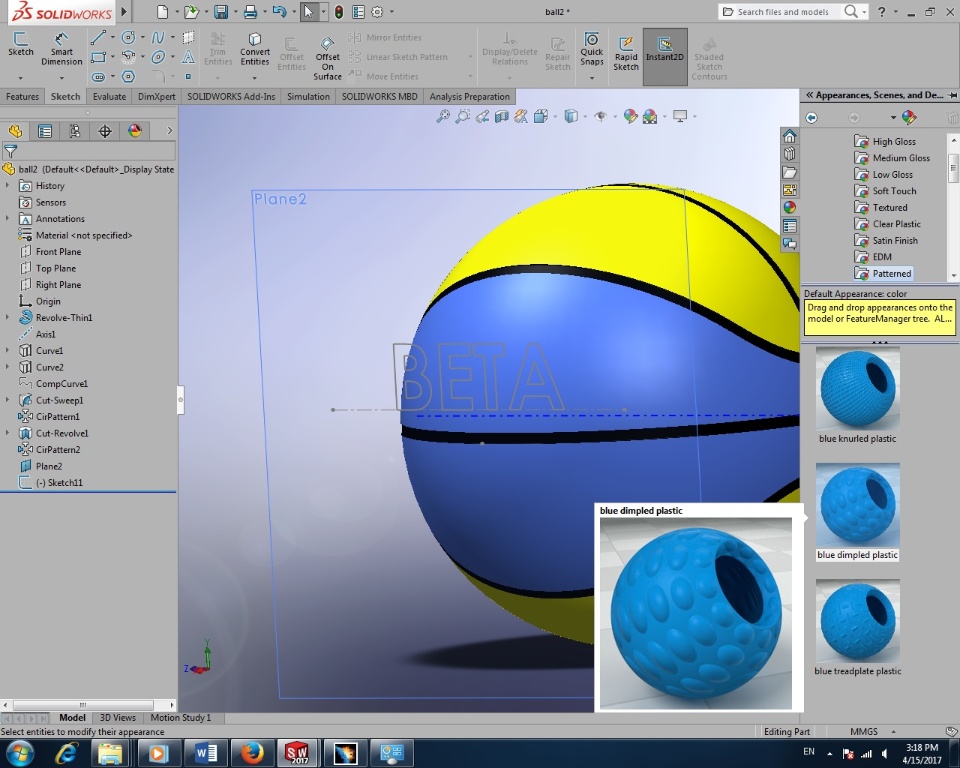The height and width of the screenshot is (768, 960).
Task: Select the Smart Dimension tool
Action: (61, 48)
